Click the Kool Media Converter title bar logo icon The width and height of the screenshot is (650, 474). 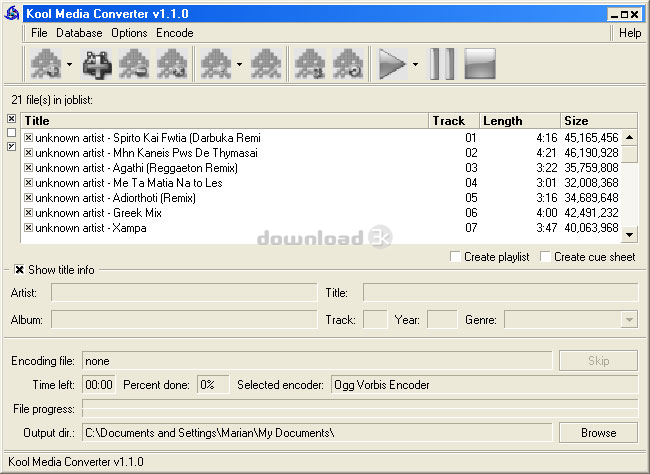[x=12, y=13]
